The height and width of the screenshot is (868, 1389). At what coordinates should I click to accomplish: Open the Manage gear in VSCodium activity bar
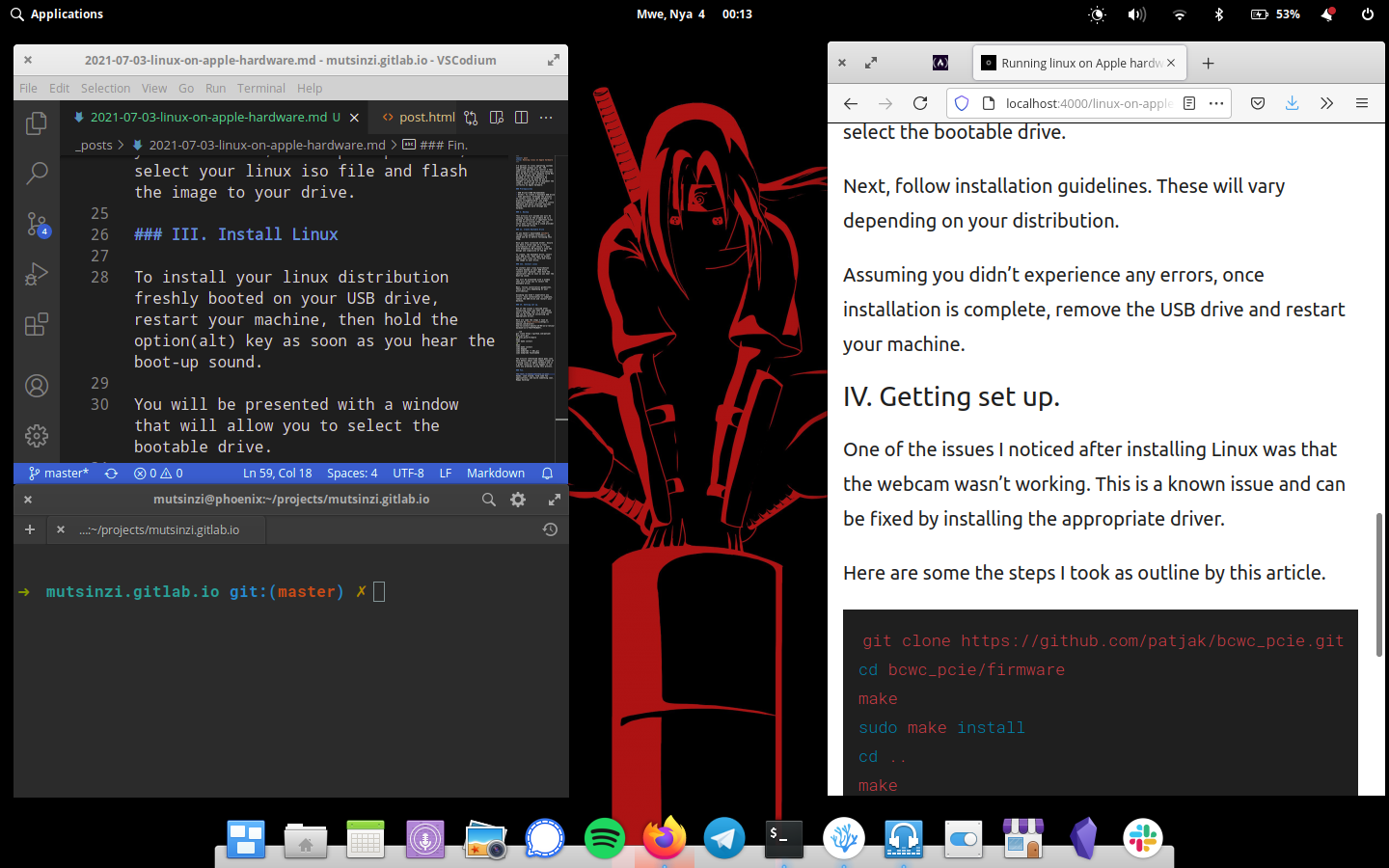tap(37, 436)
